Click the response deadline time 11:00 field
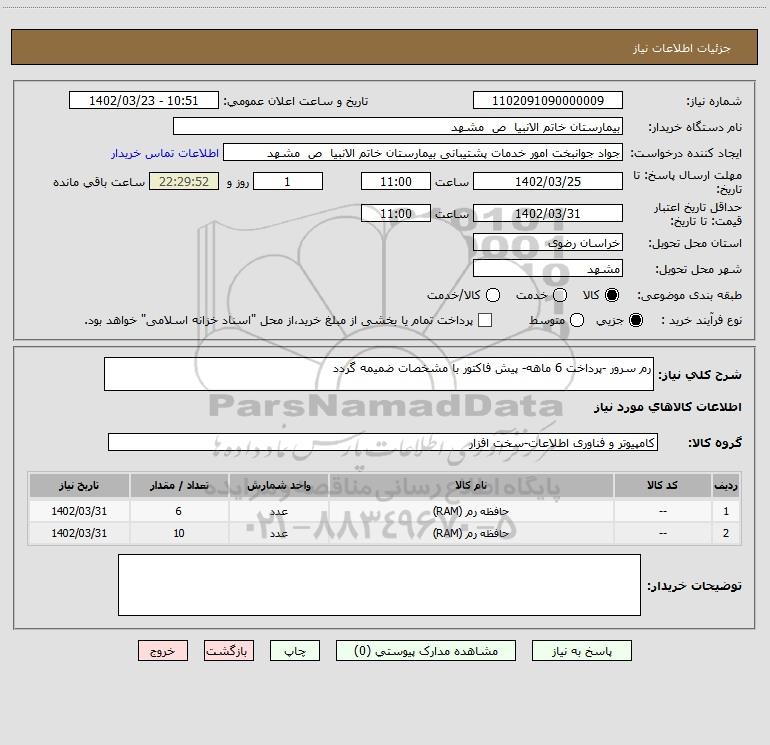Image resolution: width=770 pixels, height=745 pixels. coord(396,181)
